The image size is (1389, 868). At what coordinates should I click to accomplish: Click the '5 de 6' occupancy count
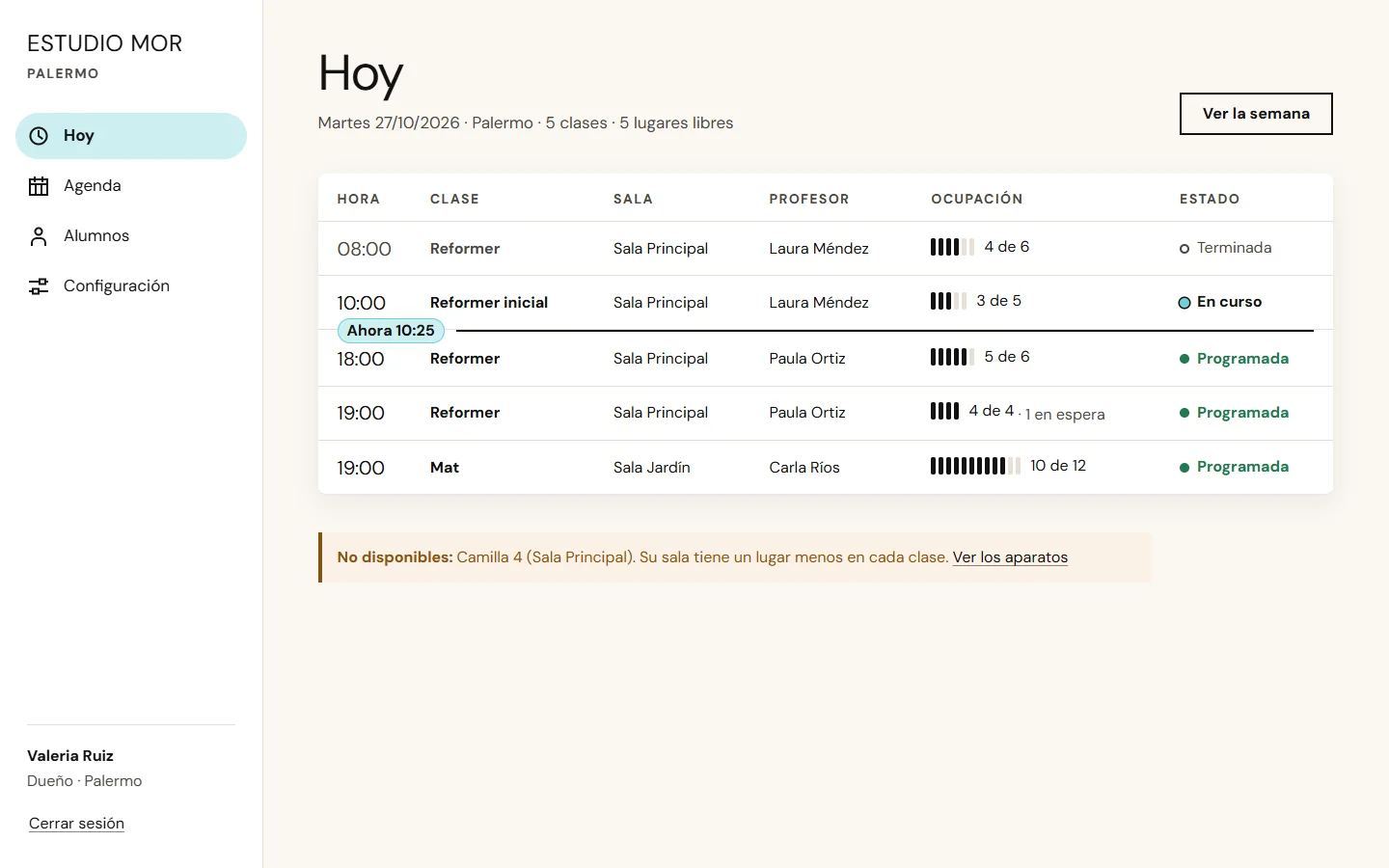1007,357
